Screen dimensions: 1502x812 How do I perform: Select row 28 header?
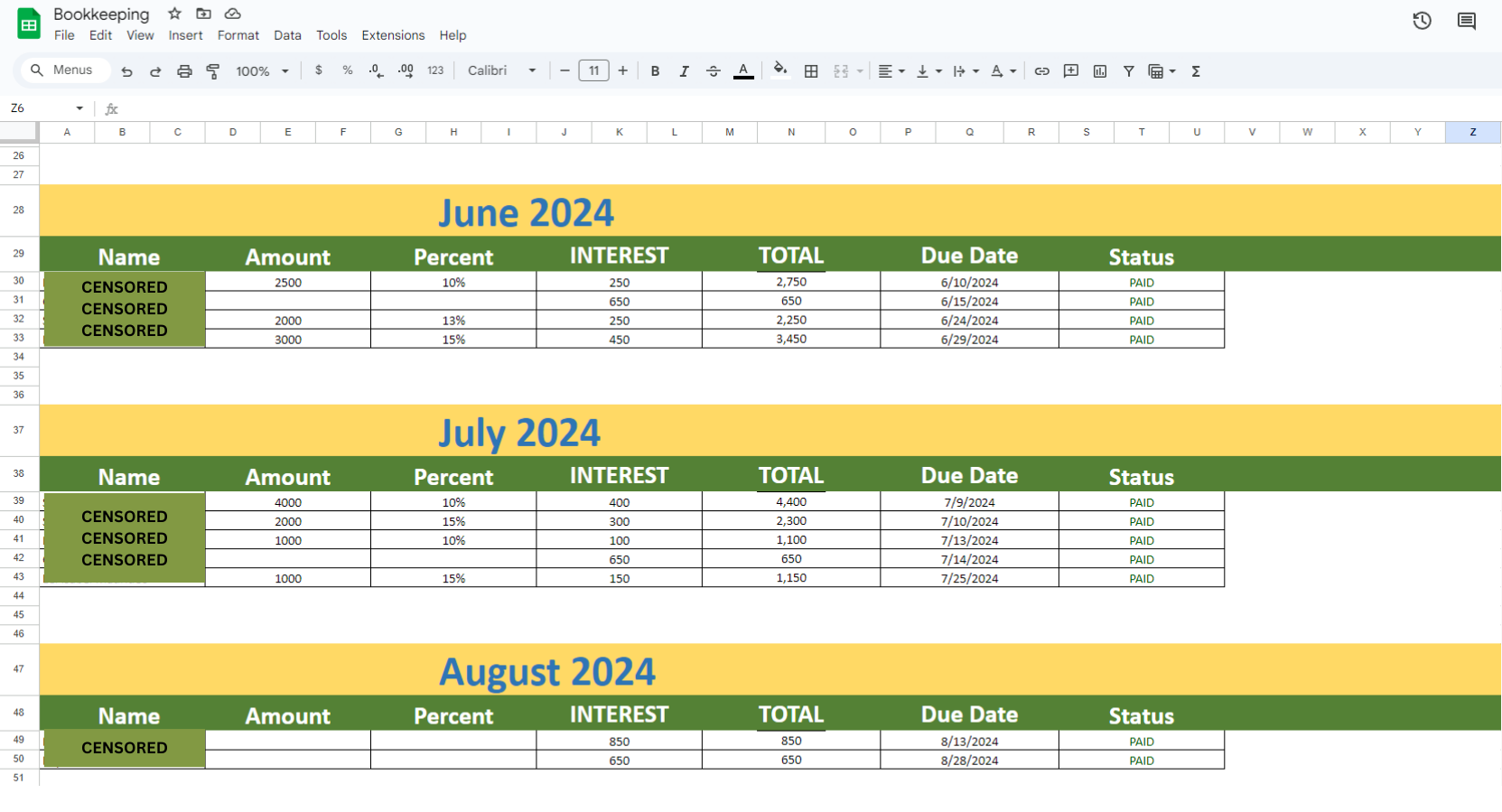click(x=19, y=210)
